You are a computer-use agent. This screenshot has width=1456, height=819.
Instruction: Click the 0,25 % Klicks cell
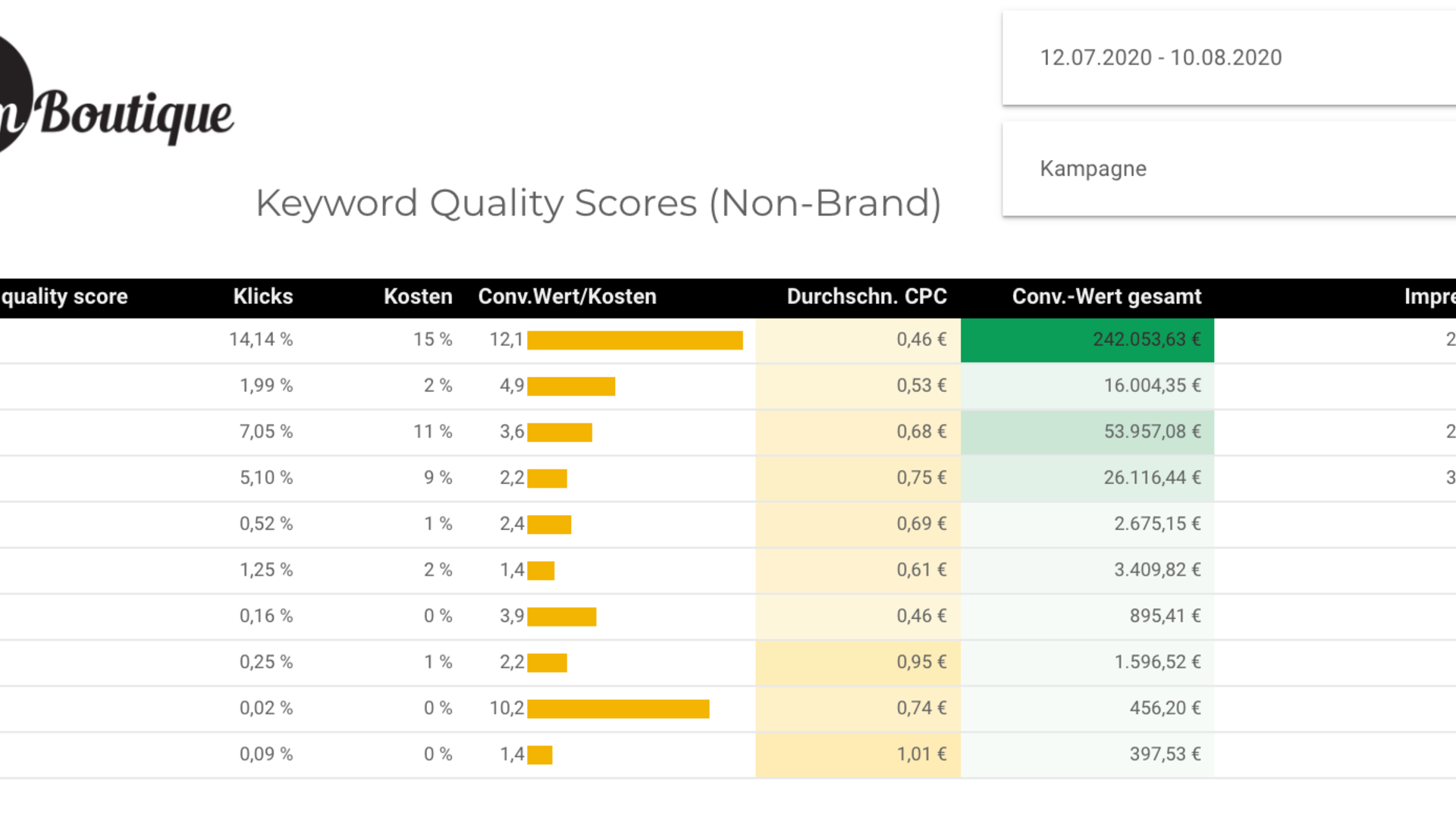tap(266, 662)
